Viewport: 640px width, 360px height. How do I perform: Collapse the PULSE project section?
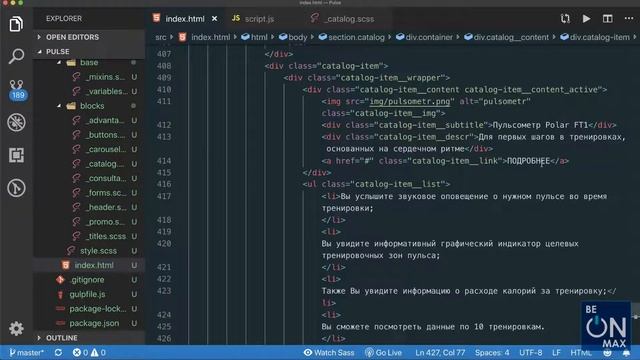tap(89, 51)
